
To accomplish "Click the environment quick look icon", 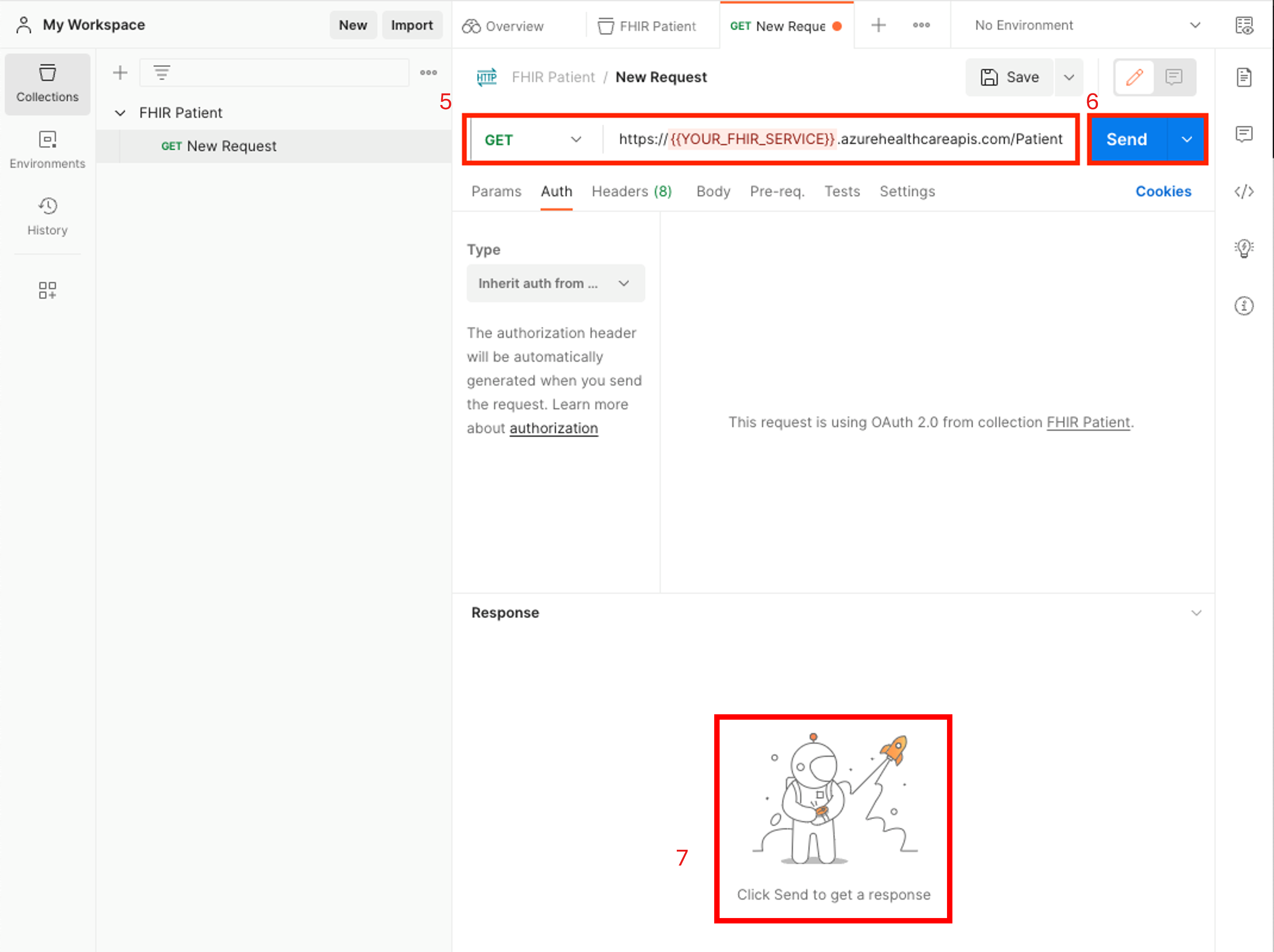I will tap(1244, 26).
